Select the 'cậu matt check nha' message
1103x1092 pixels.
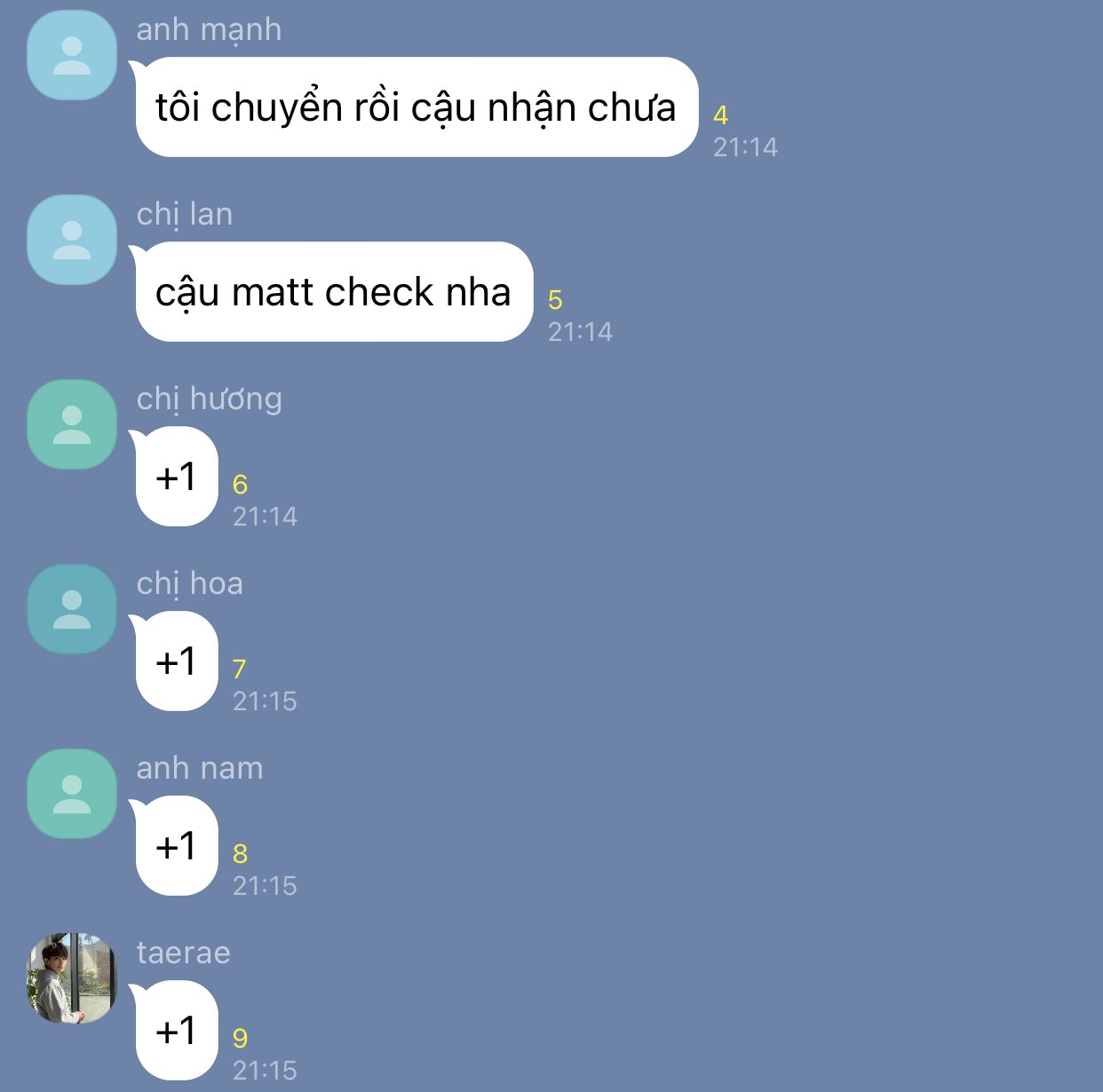(x=333, y=292)
